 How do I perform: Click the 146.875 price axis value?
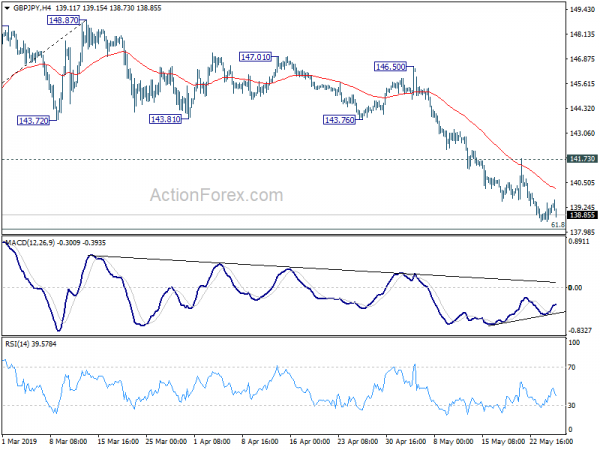(x=582, y=59)
